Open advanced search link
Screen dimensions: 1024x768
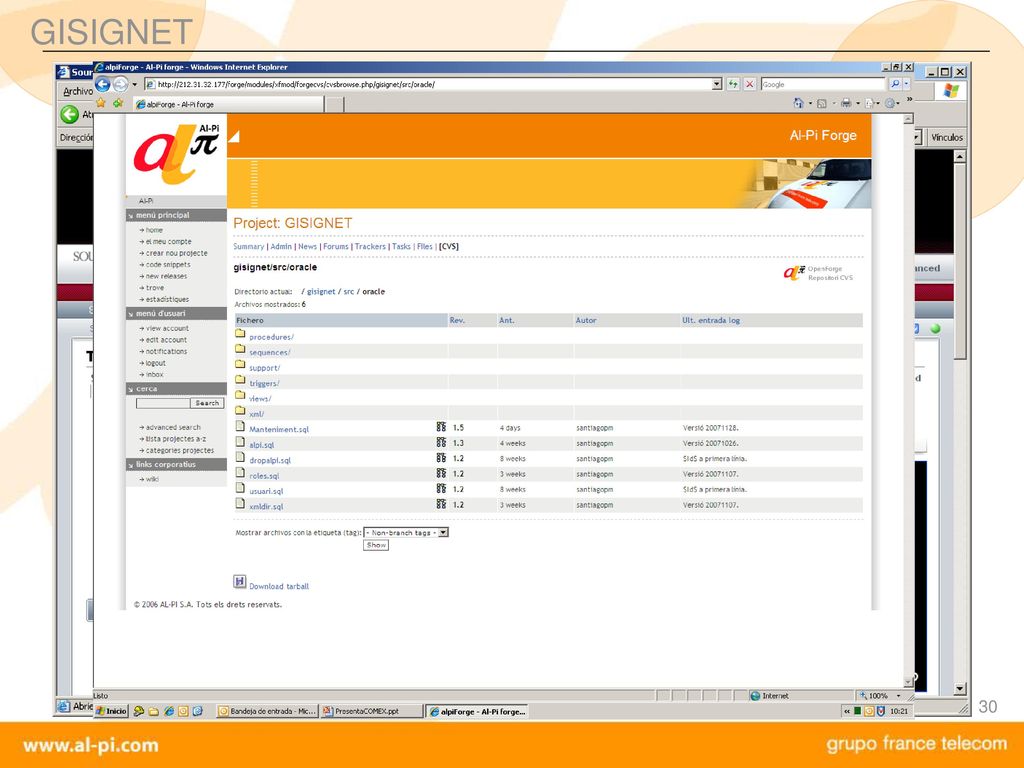pos(173,427)
